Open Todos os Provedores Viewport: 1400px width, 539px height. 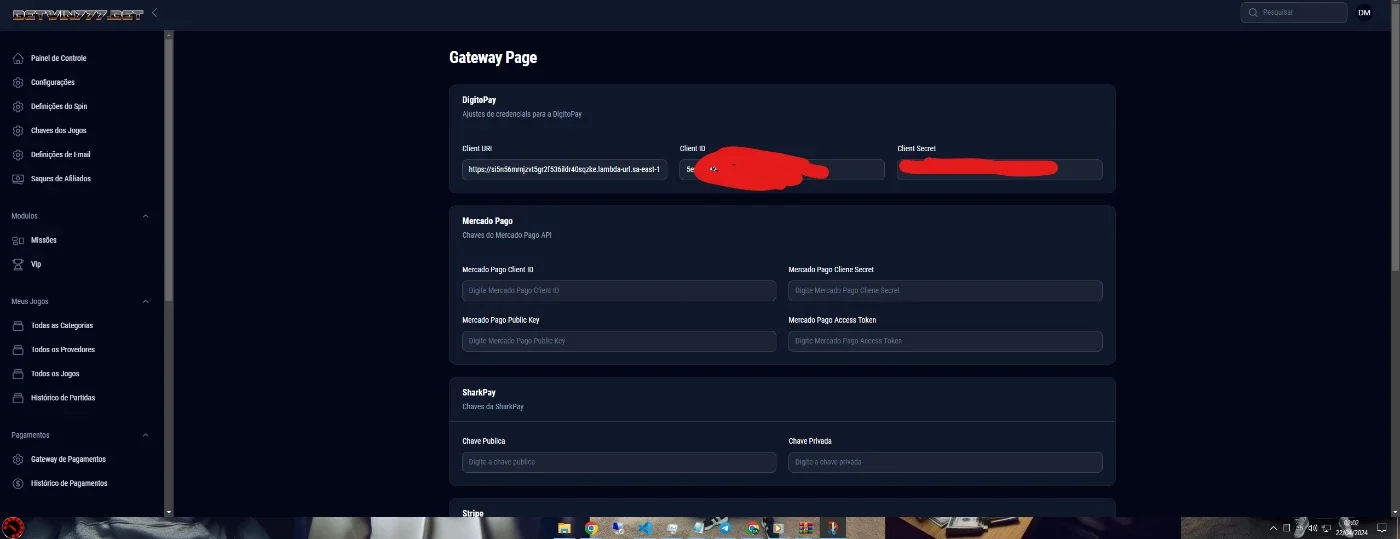[x=63, y=349]
